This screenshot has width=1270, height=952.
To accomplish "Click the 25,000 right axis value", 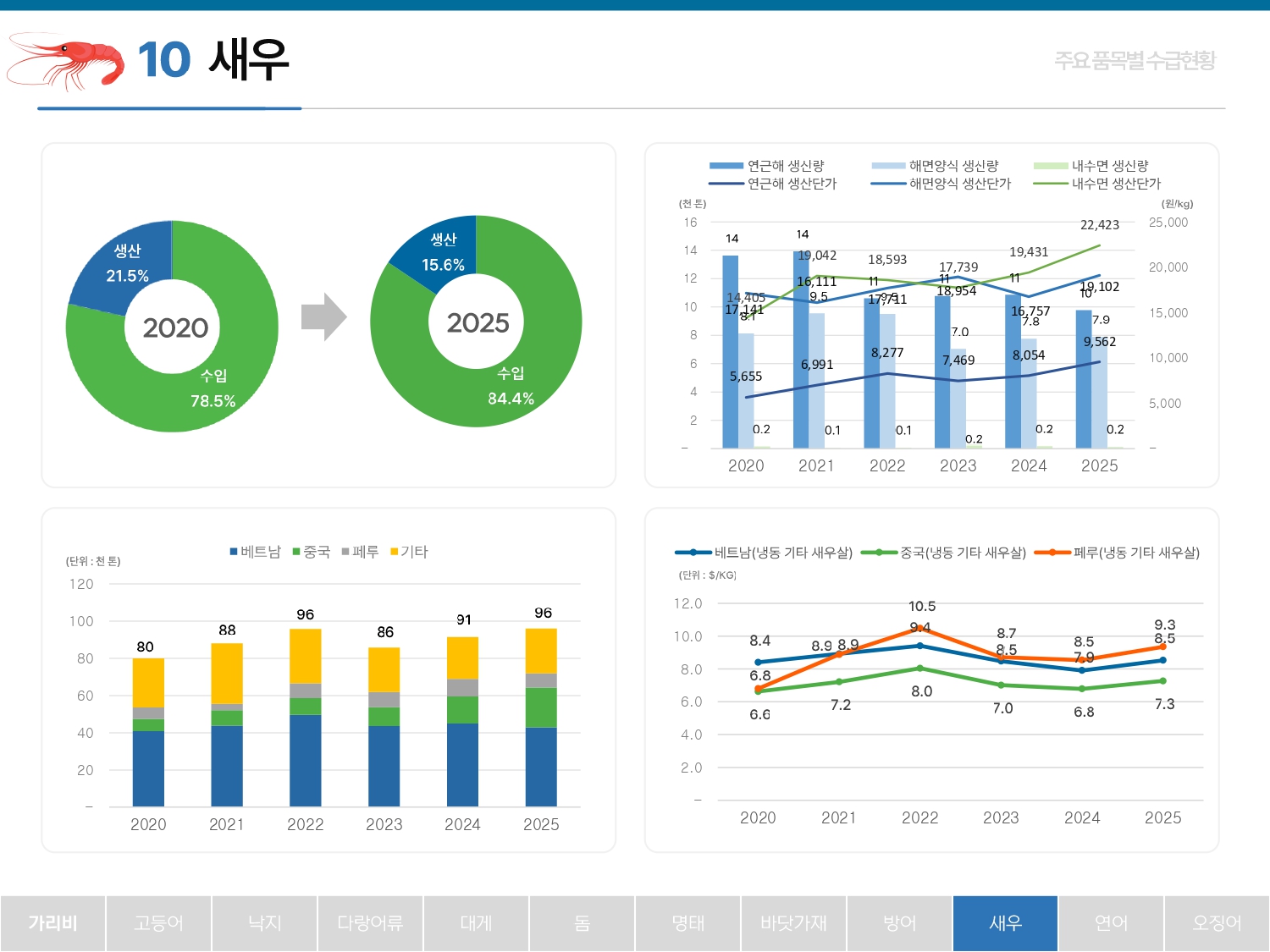I will tap(1168, 223).
